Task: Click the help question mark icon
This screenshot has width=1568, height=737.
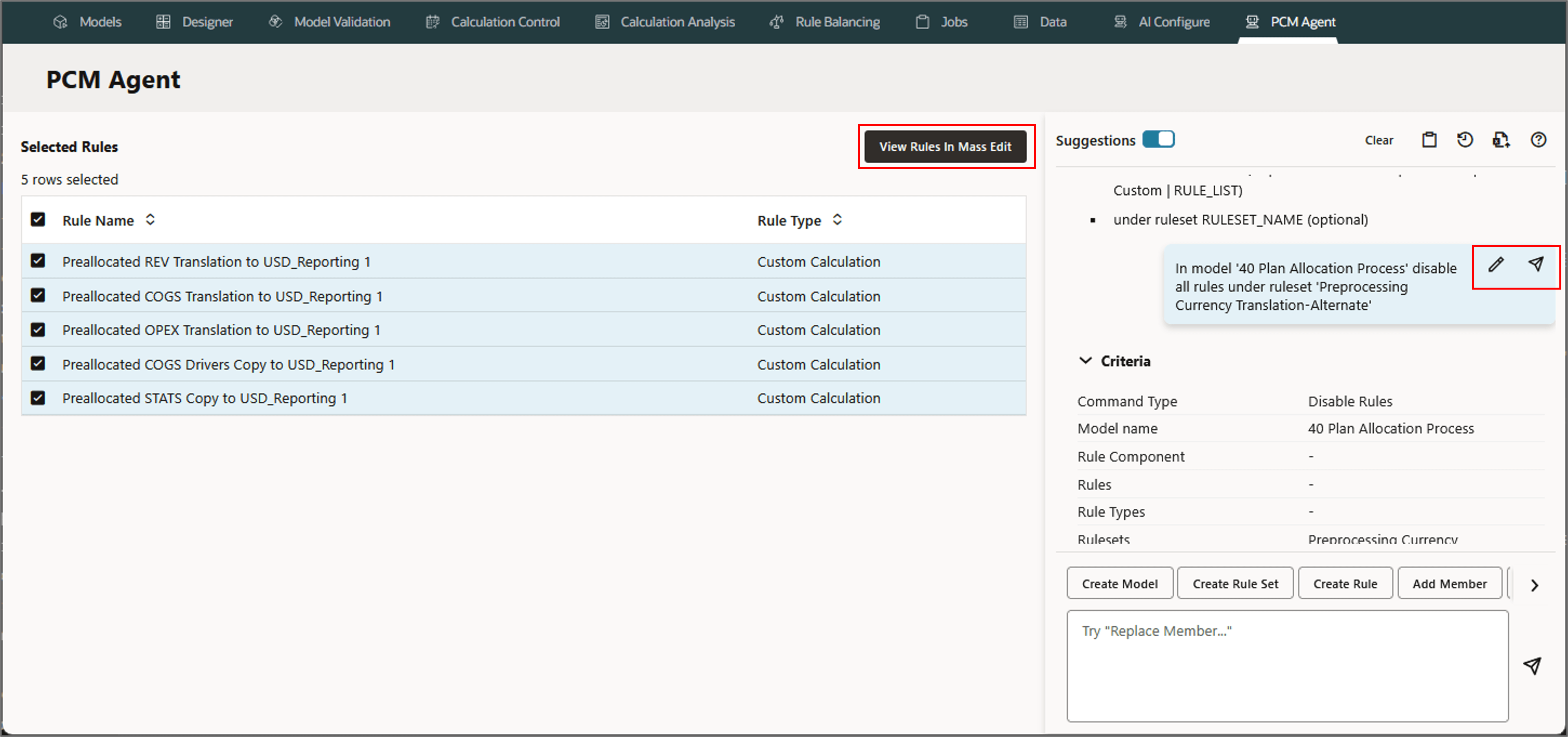Action: (x=1538, y=140)
